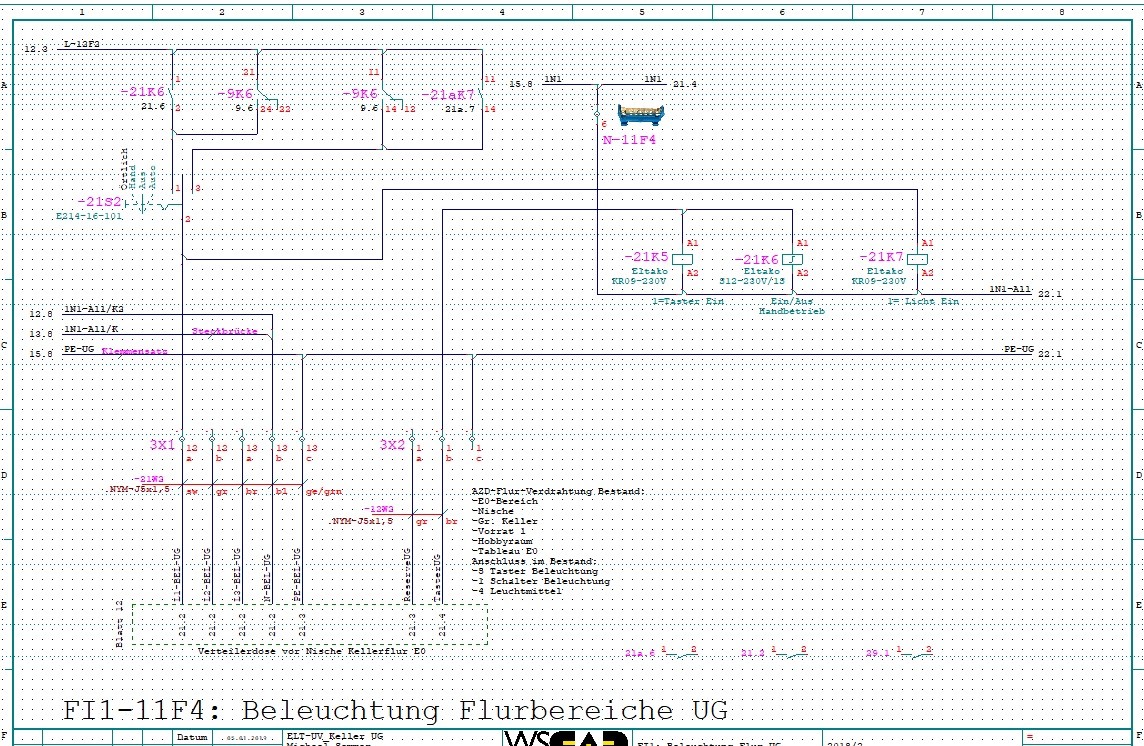The height and width of the screenshot is (746, 1144).
Task: Select the '1= Licht Ein' function text
Action: [923, 301]
